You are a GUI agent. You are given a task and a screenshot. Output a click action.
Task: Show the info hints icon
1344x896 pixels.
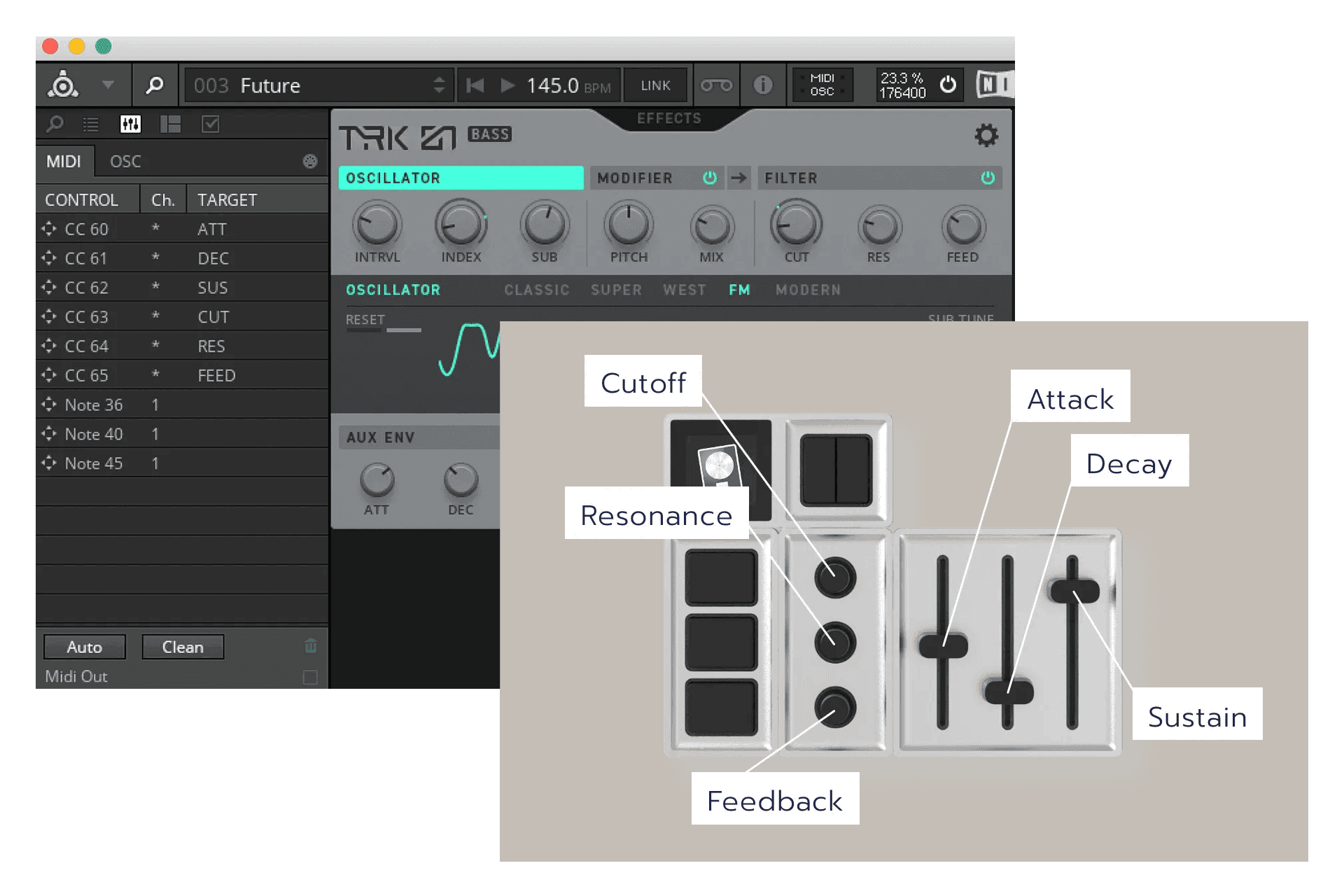[762, 85]
